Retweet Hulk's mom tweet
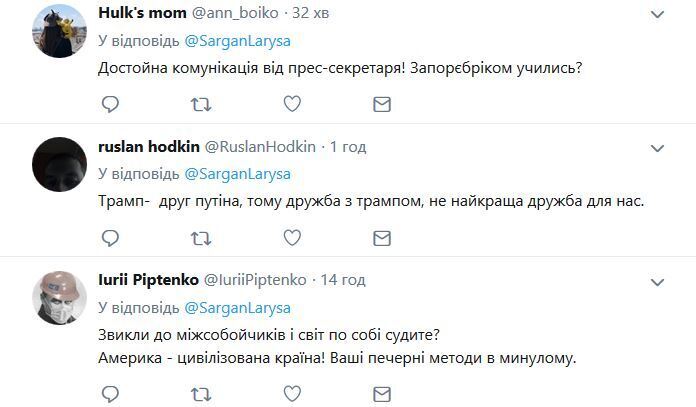The image size is (696, 407). [201, 104]
